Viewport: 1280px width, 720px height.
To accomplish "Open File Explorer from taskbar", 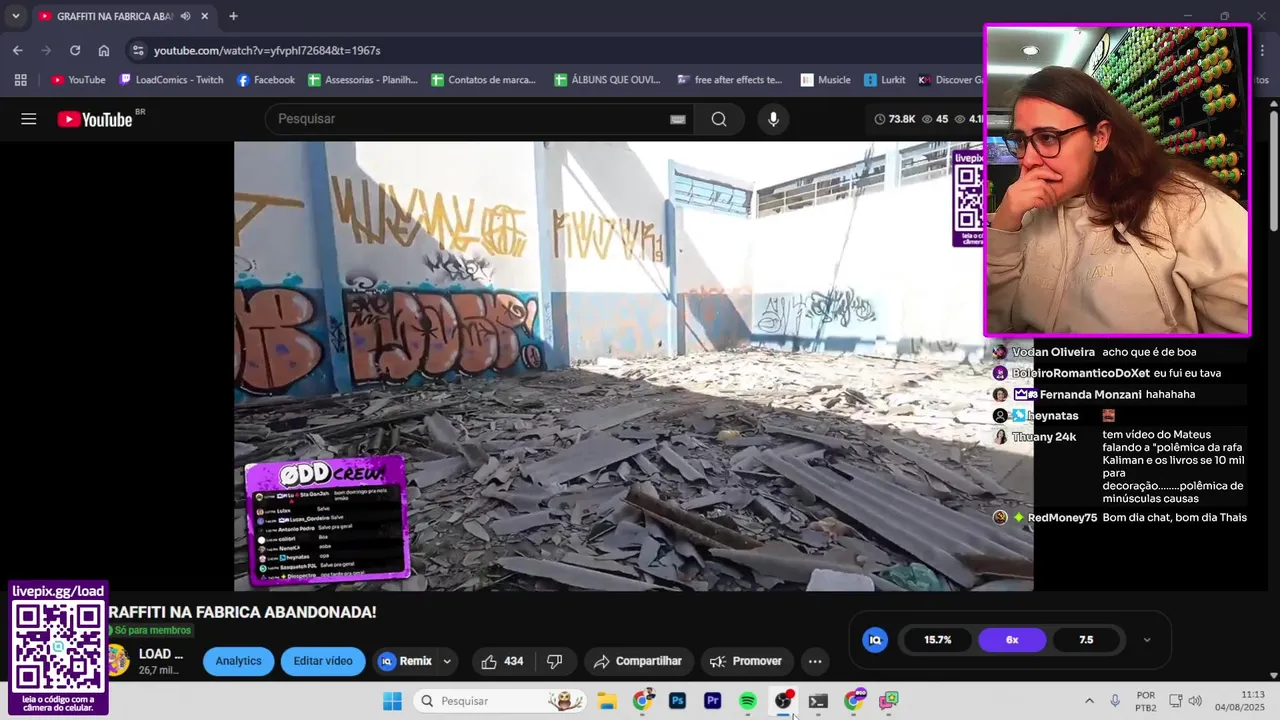I will coord(607,701).
